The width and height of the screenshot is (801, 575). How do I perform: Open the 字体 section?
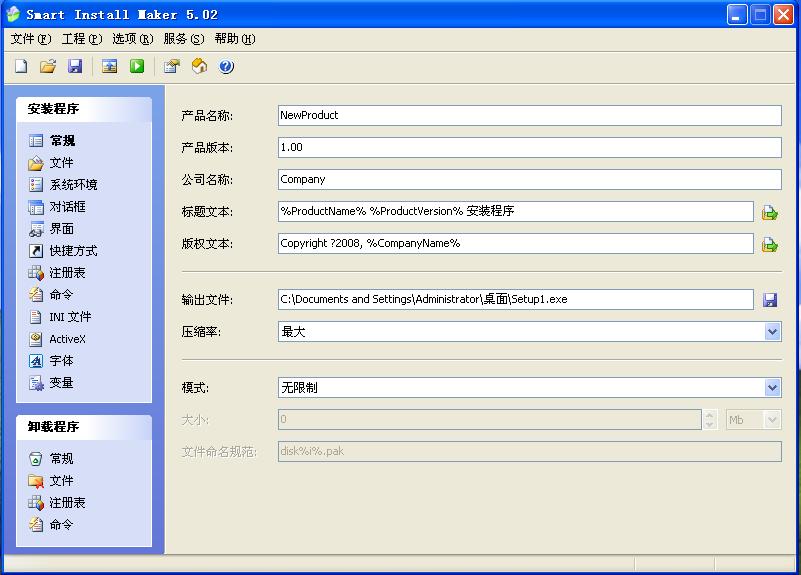(51, 361)
